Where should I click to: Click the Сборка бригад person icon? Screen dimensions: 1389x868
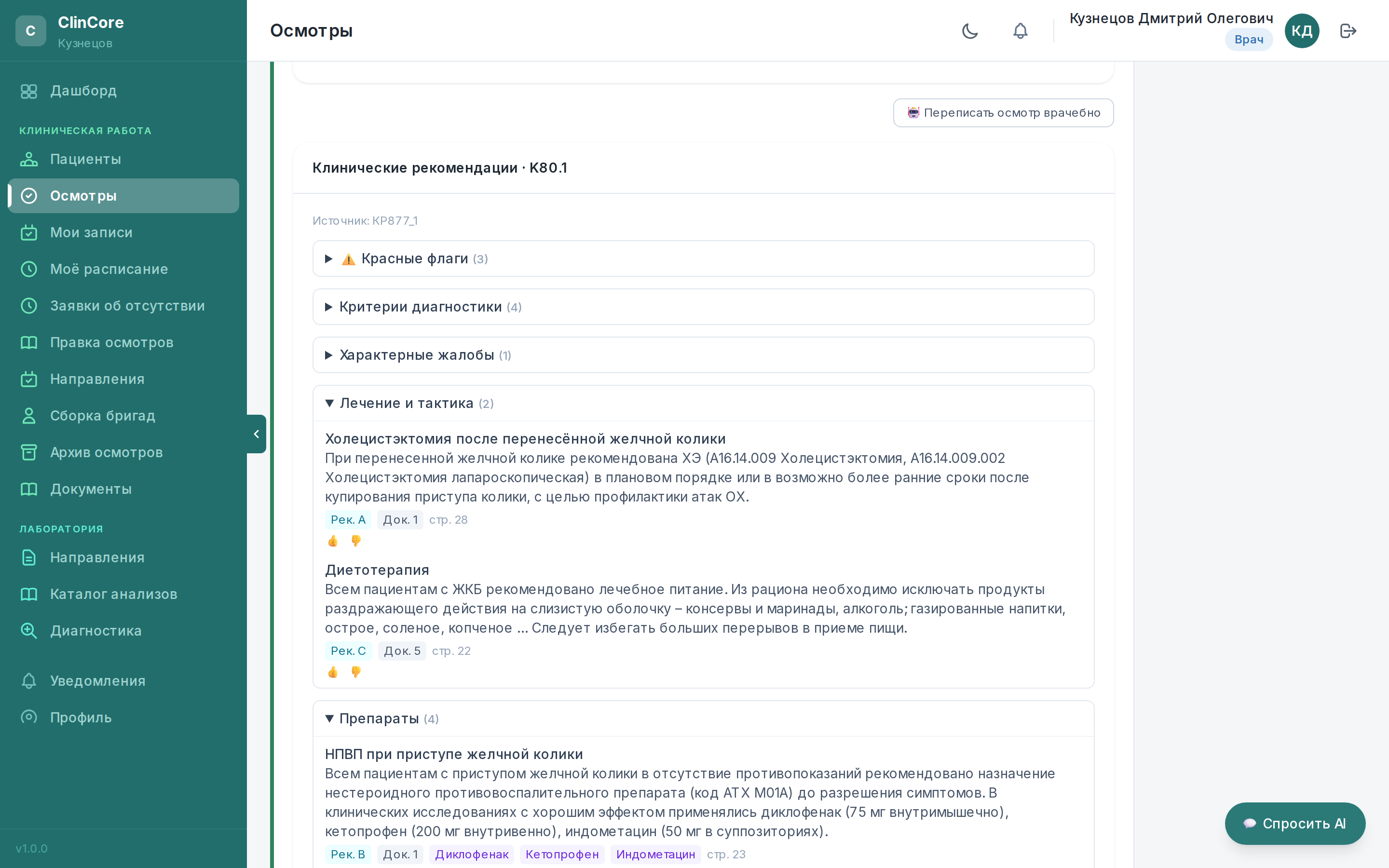tap(29, 416)
